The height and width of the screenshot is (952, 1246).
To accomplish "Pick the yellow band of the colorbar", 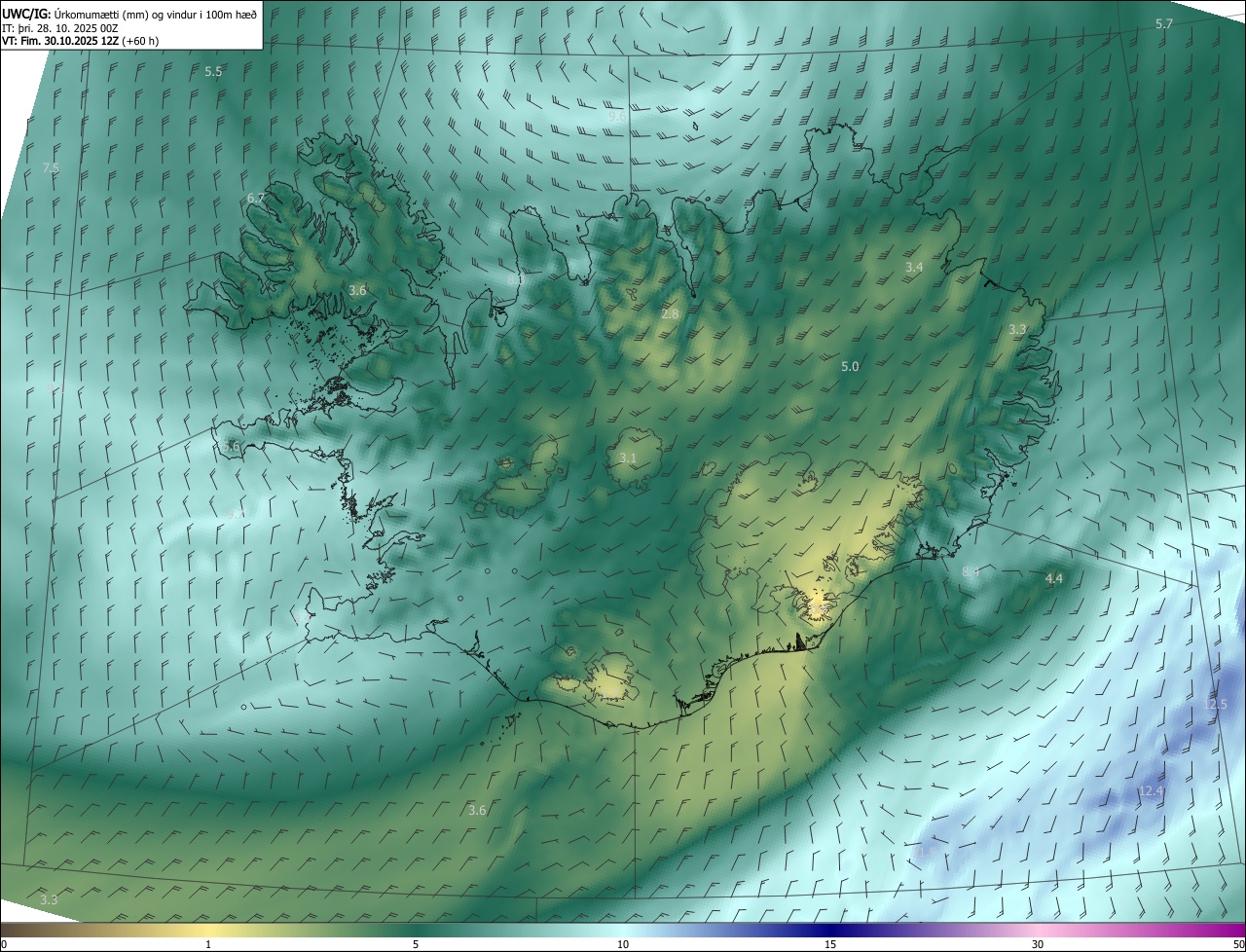I will (208, 930).
